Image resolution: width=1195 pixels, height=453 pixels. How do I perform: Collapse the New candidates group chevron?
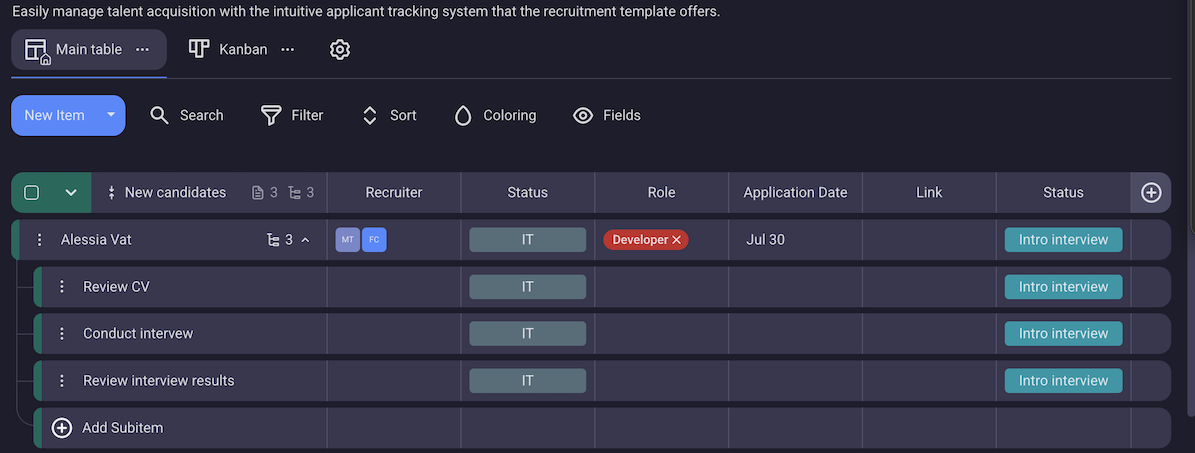[71, 192]
